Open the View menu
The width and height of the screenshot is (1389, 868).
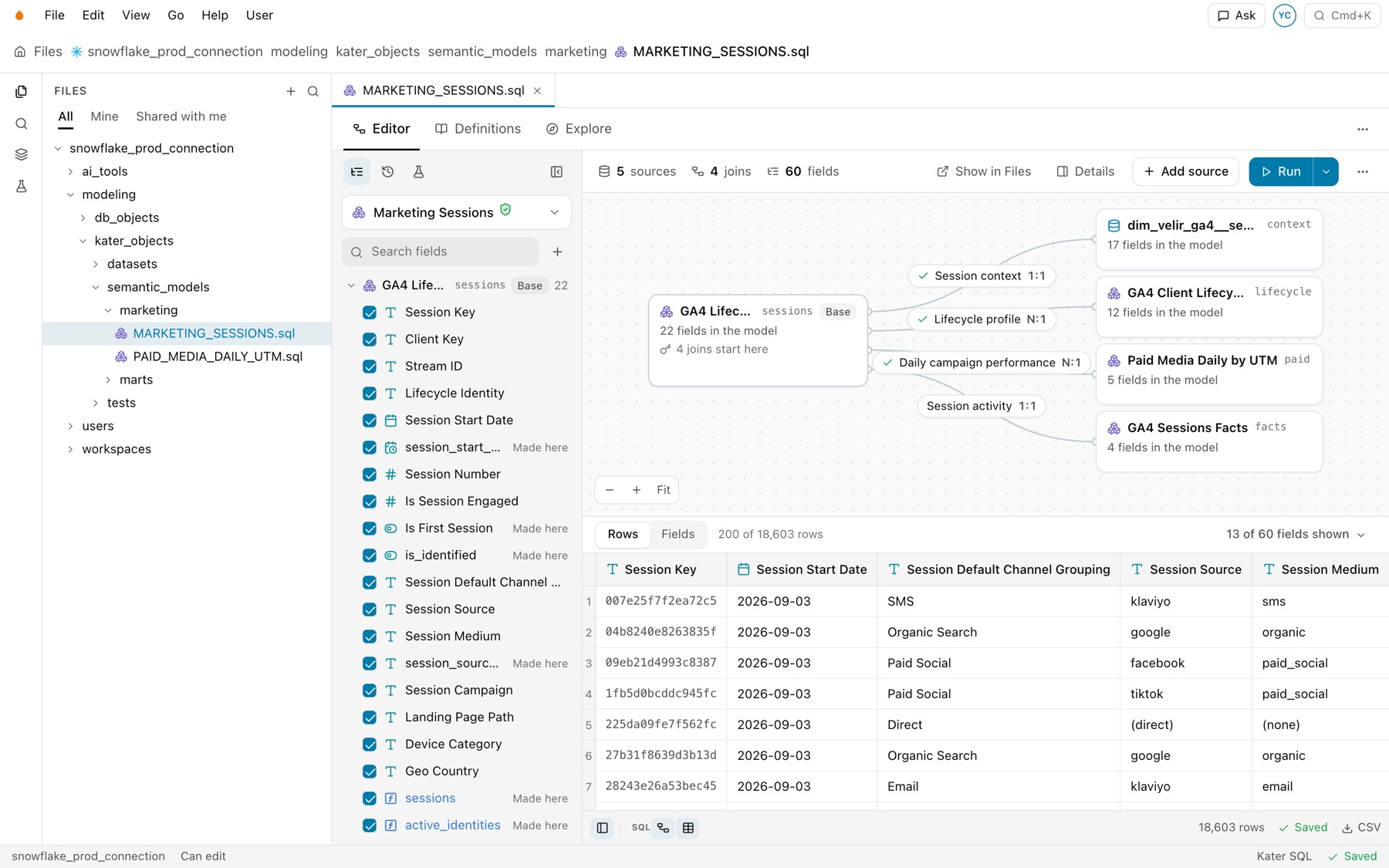coord(136,15)
